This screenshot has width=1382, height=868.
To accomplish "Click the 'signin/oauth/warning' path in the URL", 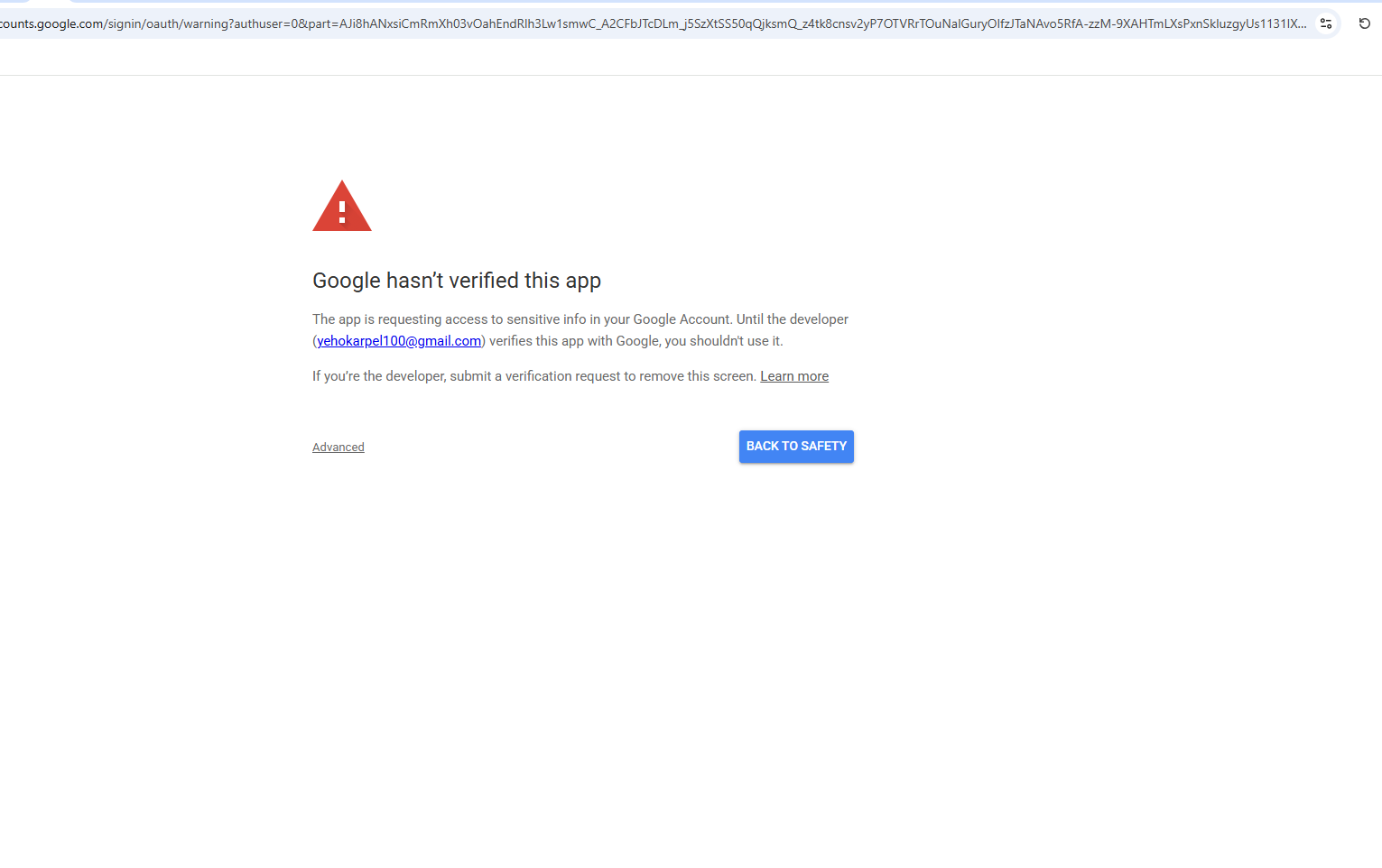I will tap(167, 23).
